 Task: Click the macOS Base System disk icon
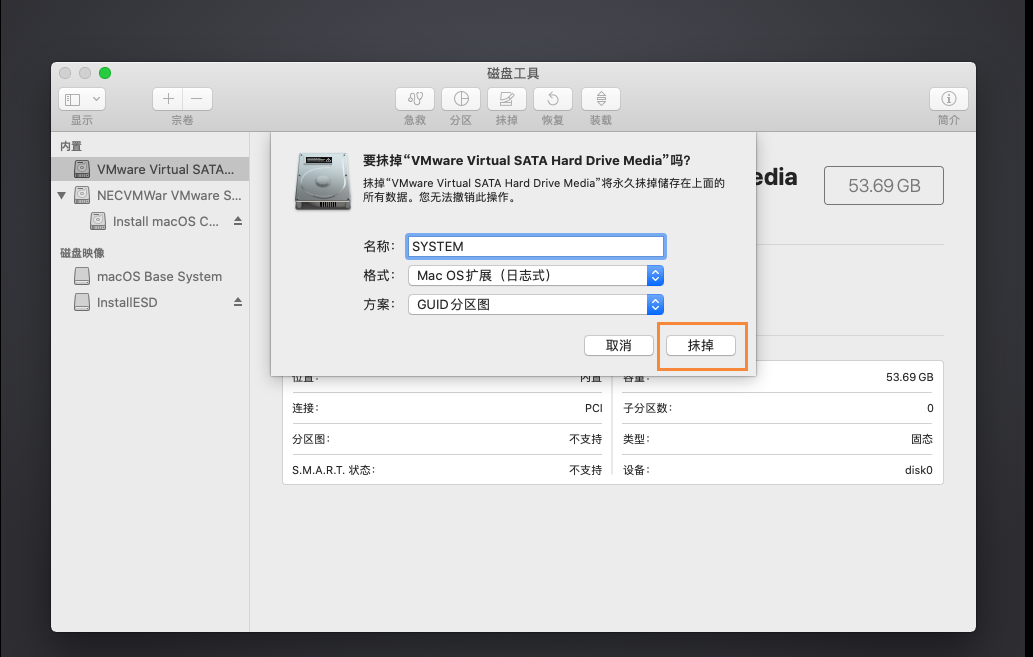(82, 276)
